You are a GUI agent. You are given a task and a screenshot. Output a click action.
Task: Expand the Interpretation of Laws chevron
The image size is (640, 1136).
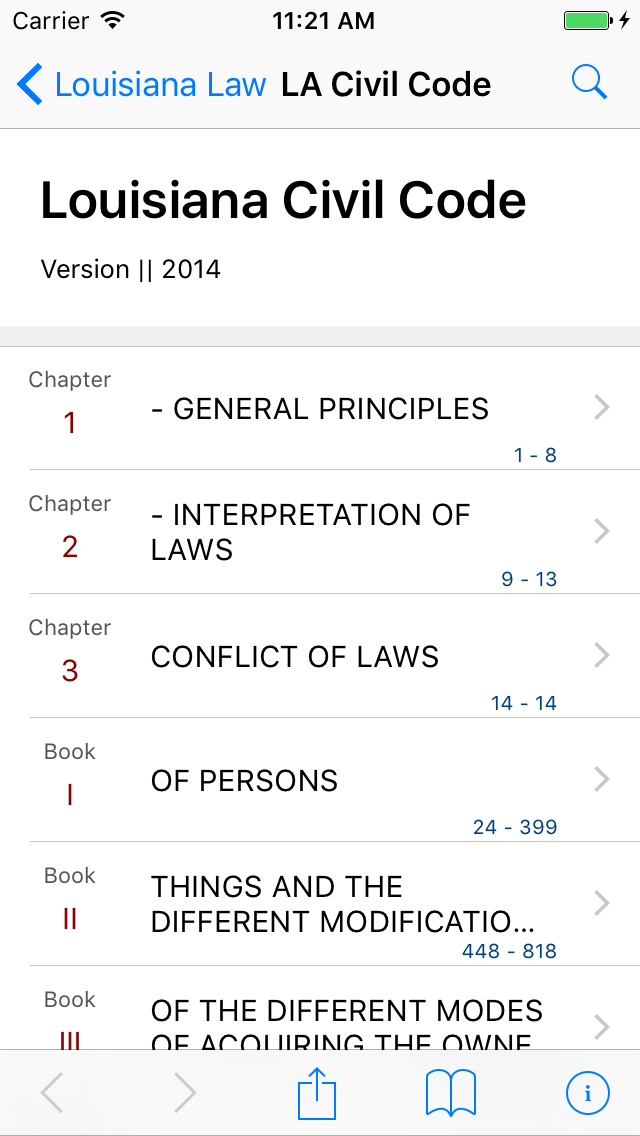pos(601,531)
